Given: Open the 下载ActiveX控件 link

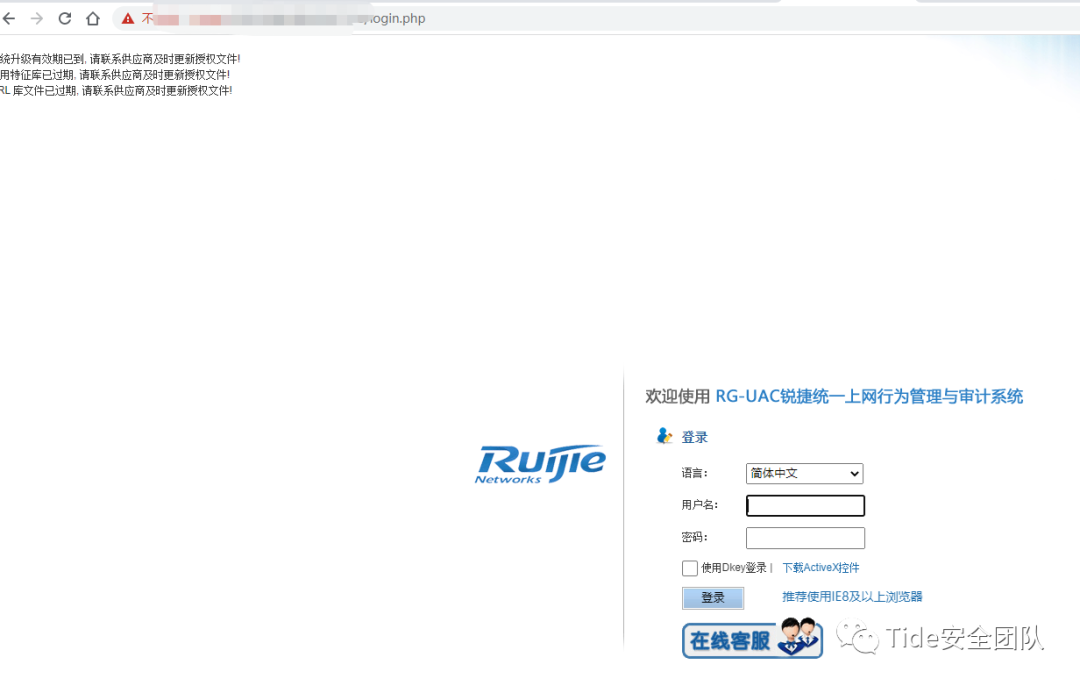Looking at the screenshot, I should (x=820, y=568).
